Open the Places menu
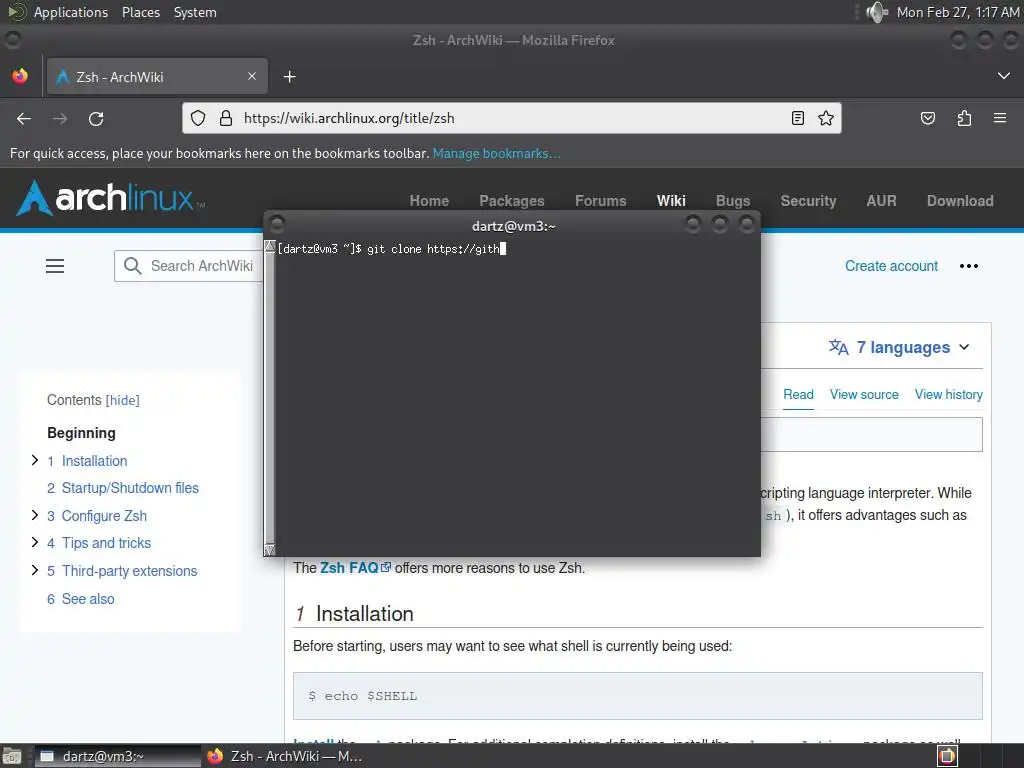The image size is (1024, 768). click(140, 12)
